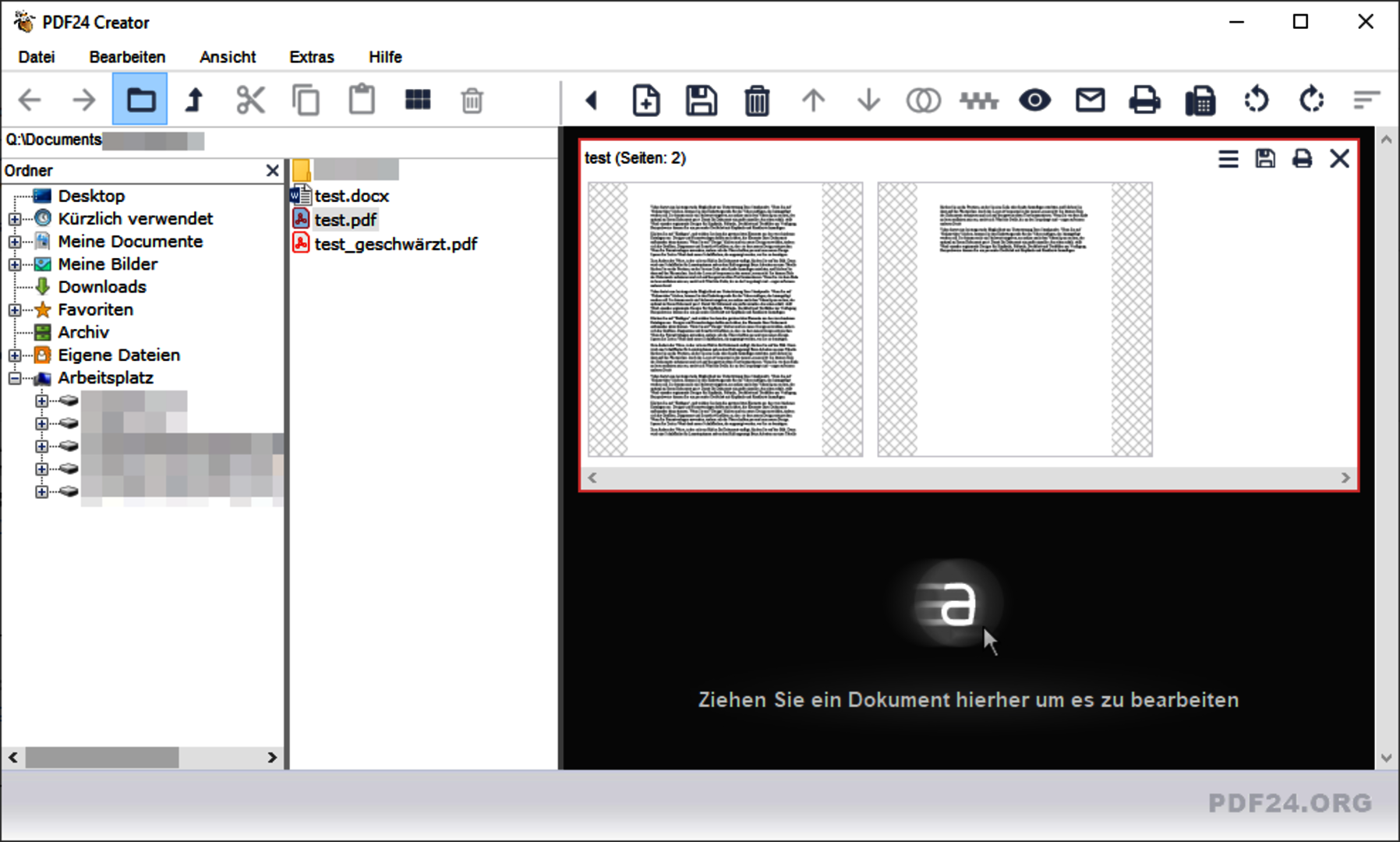This screenshot has height=842, width=1400.
Task: Expand the Eigene Dateien tree node
Action: tap(15, 356)
